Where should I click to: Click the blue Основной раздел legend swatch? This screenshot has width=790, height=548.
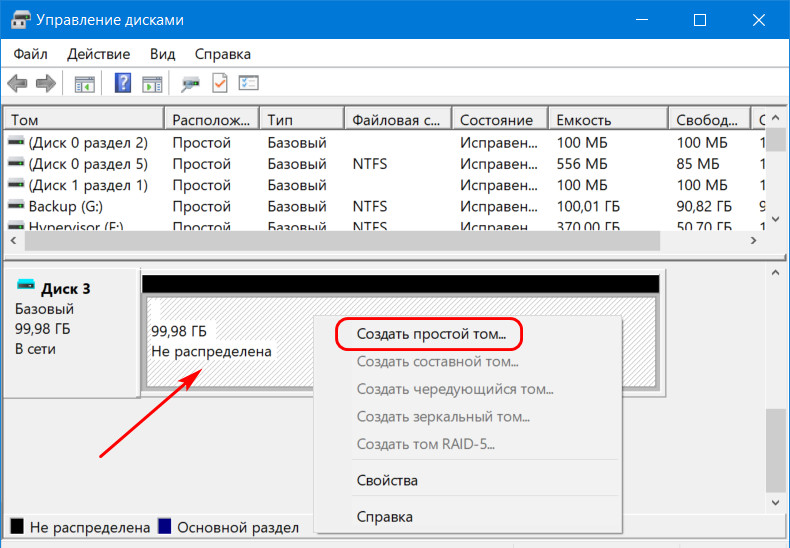[165, 526]
